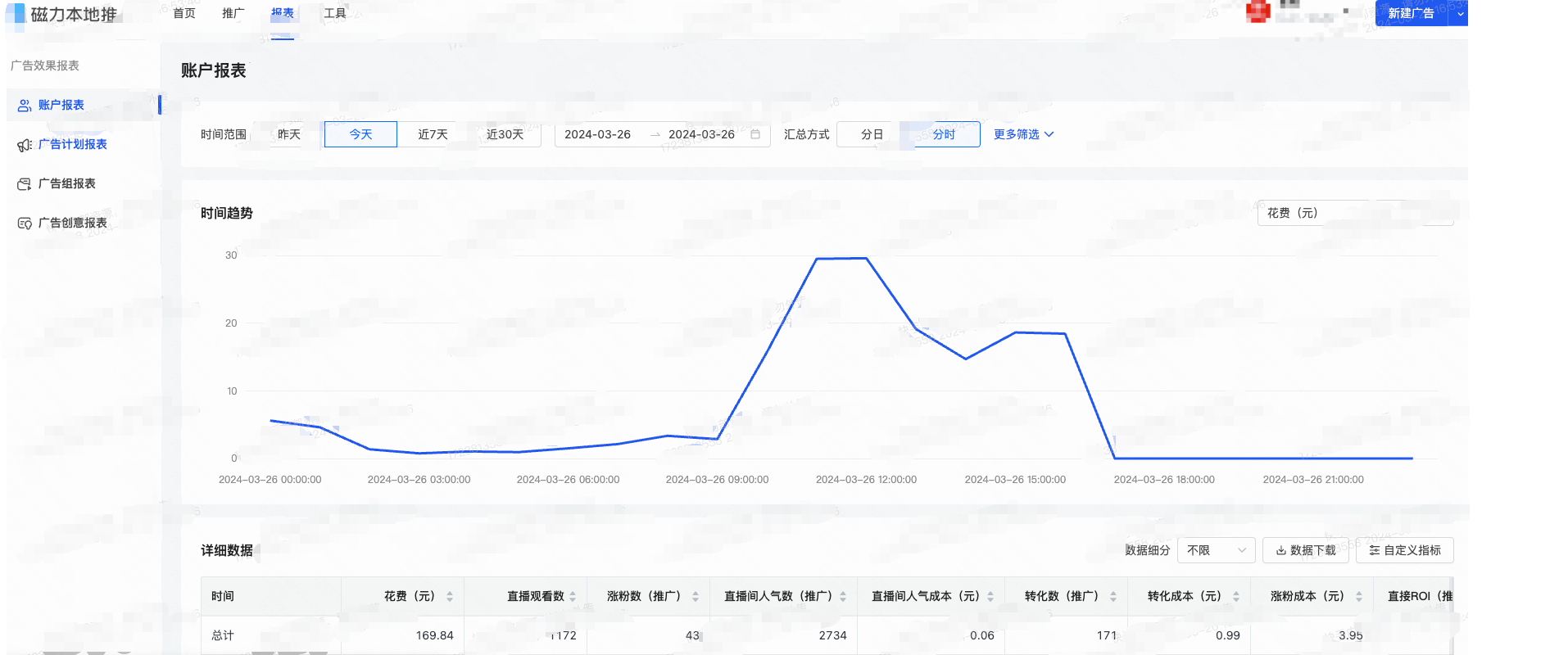Click the calendar icon in date range

click(755, 134)
